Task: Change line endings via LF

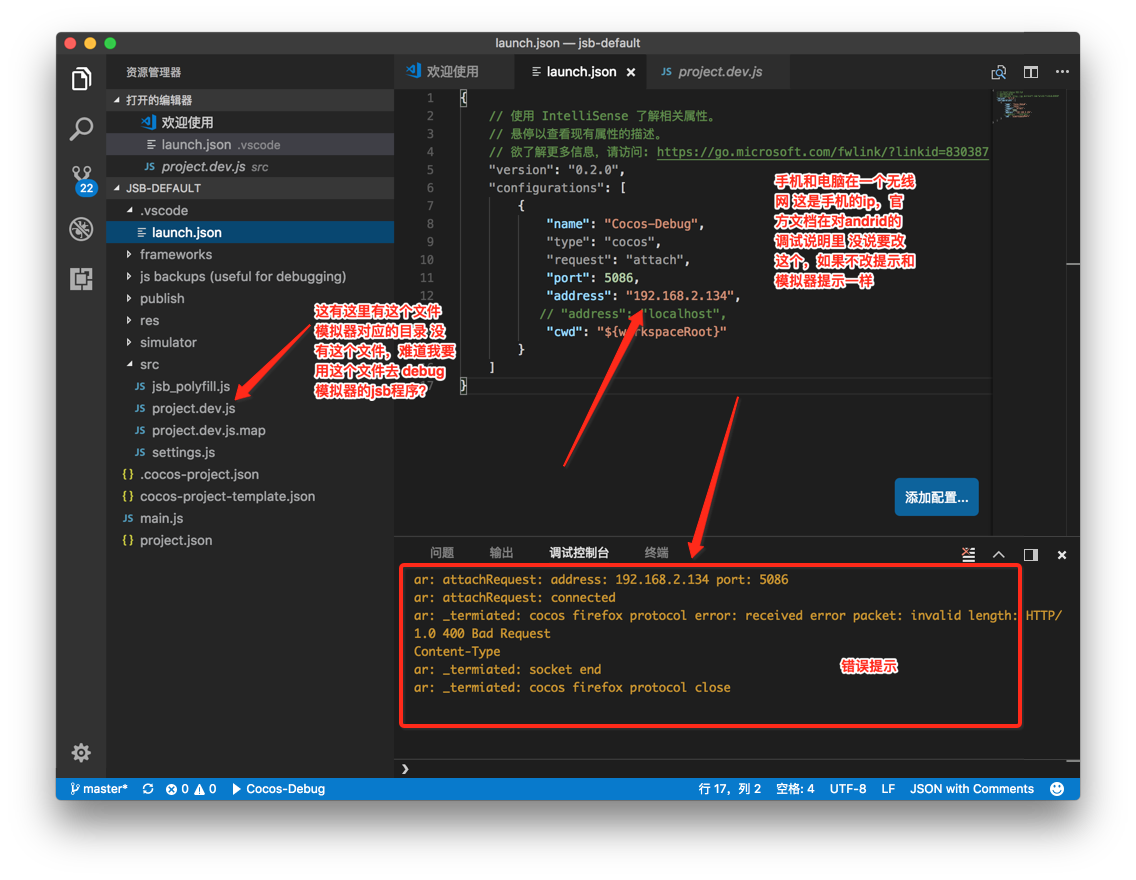Action: tap(888, 789)
